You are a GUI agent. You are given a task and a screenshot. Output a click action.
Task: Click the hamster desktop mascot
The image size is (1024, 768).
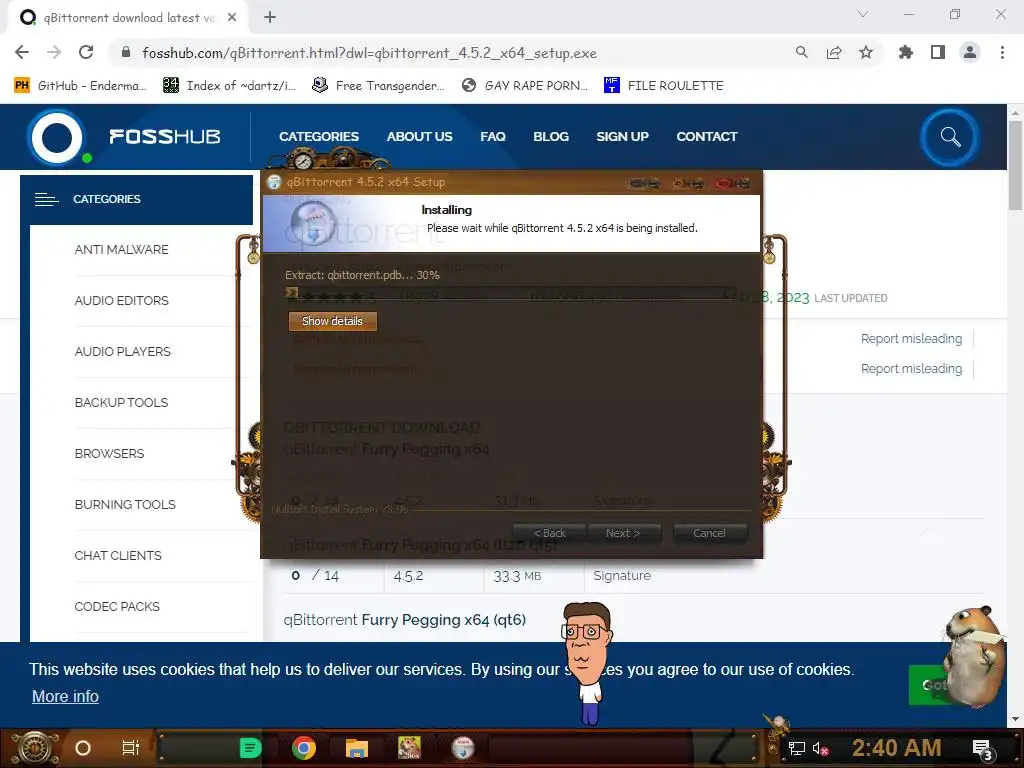click(974, 656)
